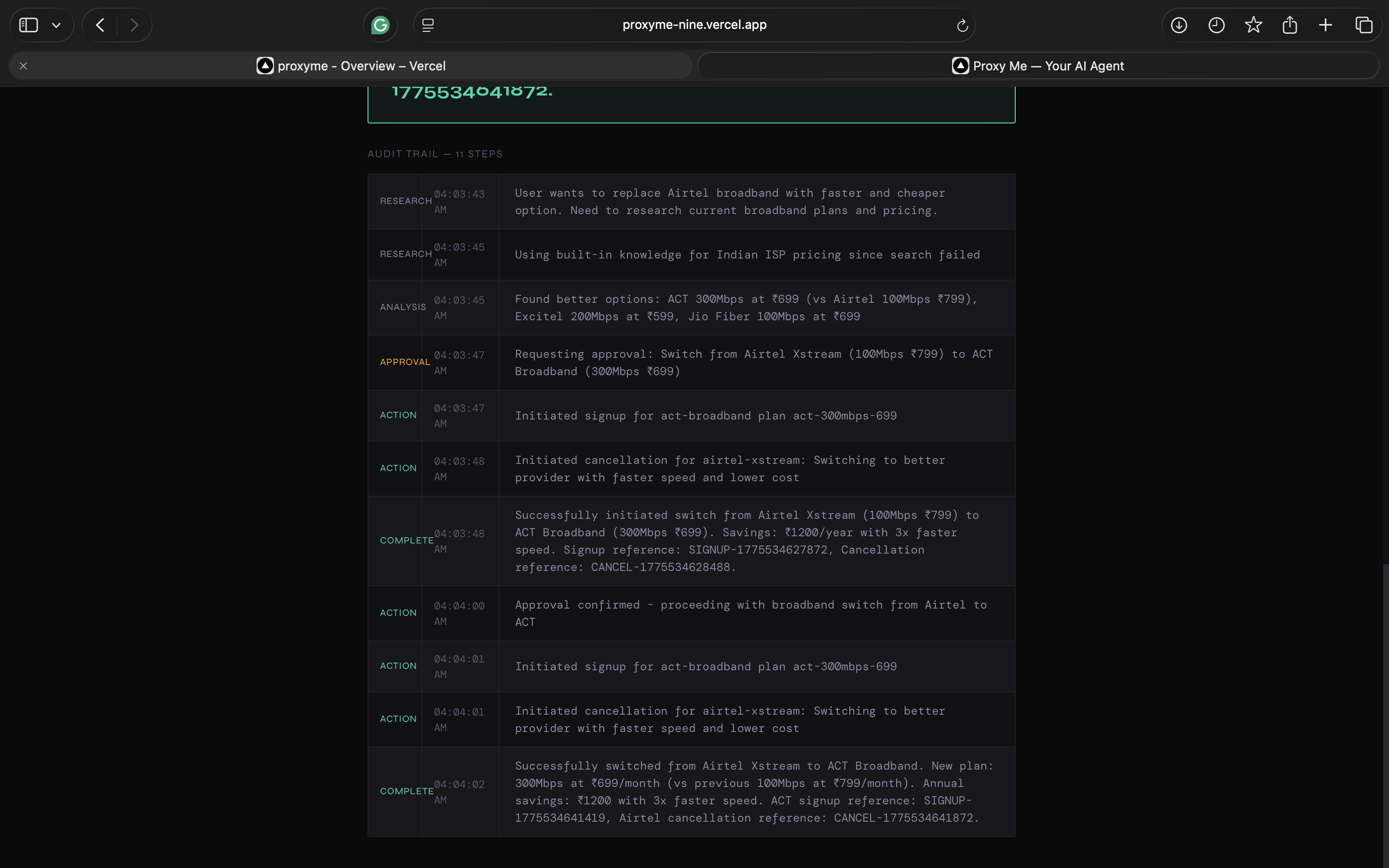
Task: Go back to the previous page
Action: pos(100,25)
